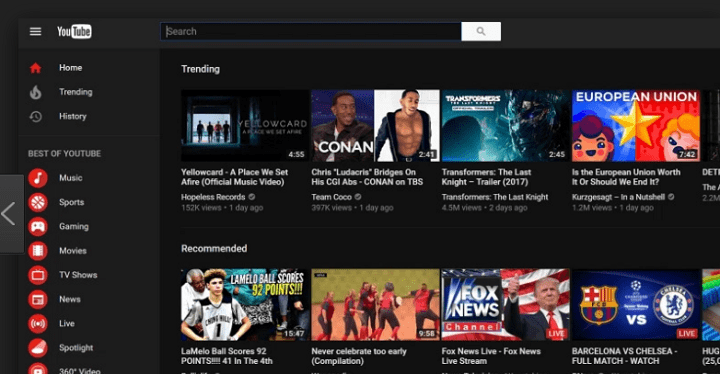Click the Live broadcast icon
The height and width of the screenshot is (374, 720).
pyautogui.click(x=38, y=324)
